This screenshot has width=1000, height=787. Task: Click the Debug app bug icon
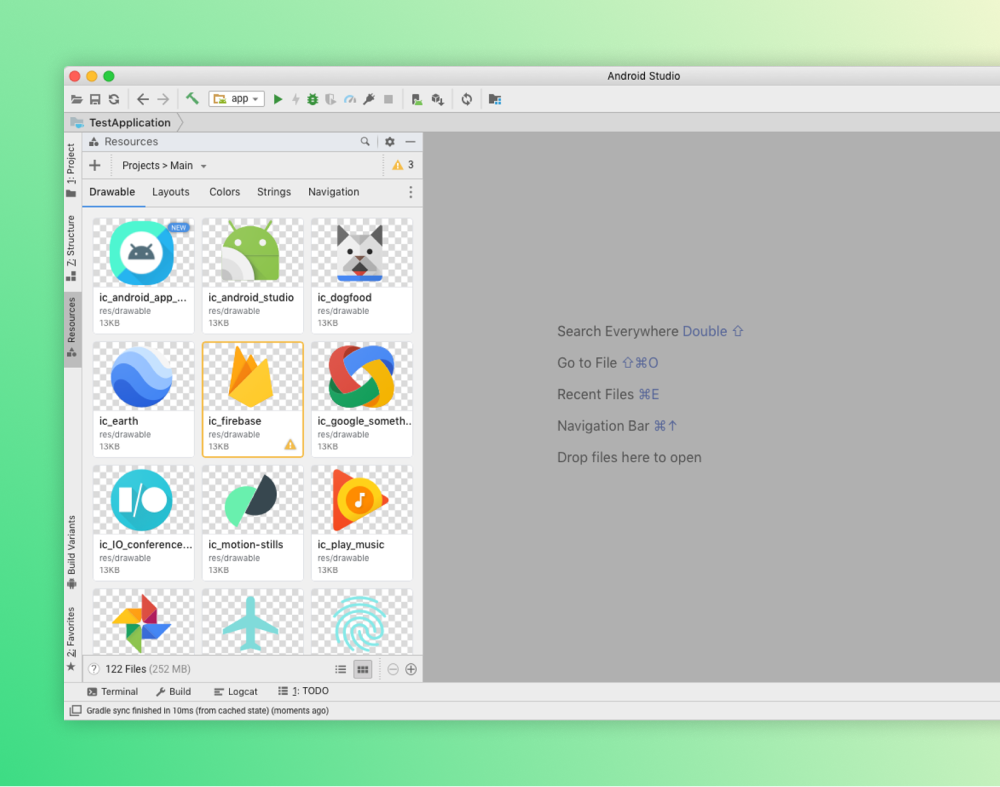313,99
